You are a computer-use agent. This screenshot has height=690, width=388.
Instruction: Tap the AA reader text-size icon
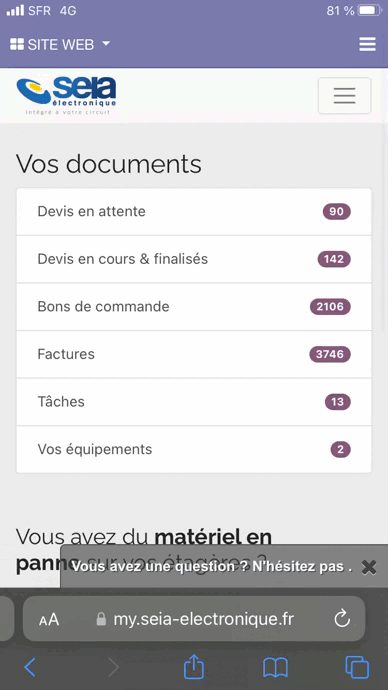(x=49, y=620)
